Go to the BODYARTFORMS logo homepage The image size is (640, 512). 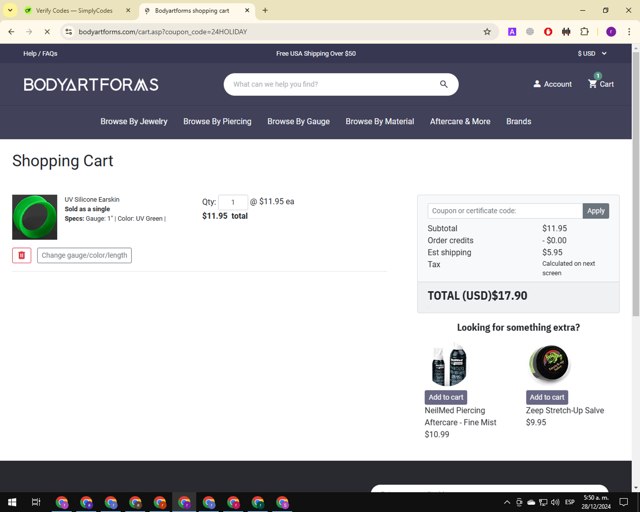pyautogui.click(x=91, y=85)
